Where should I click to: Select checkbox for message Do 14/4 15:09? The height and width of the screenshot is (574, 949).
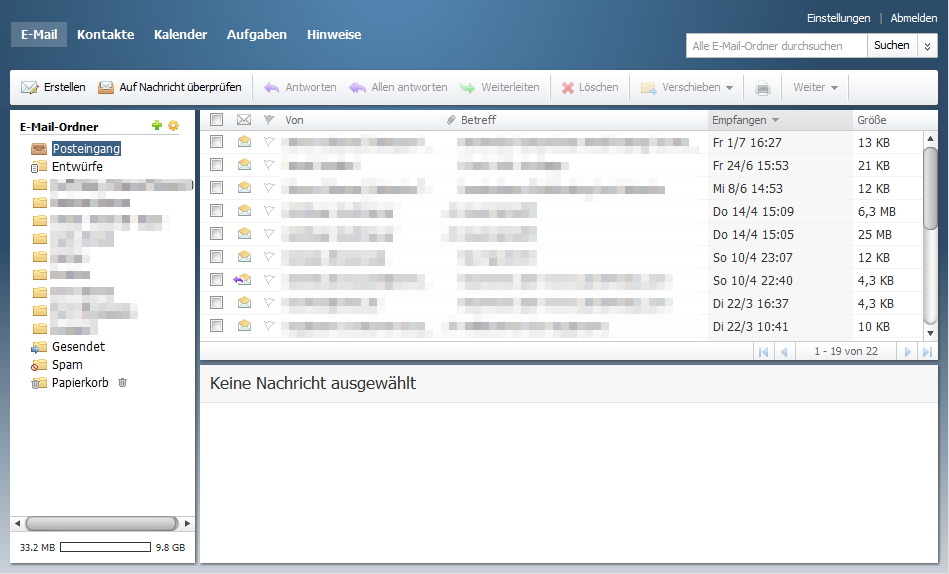click(x=216, y=211)
